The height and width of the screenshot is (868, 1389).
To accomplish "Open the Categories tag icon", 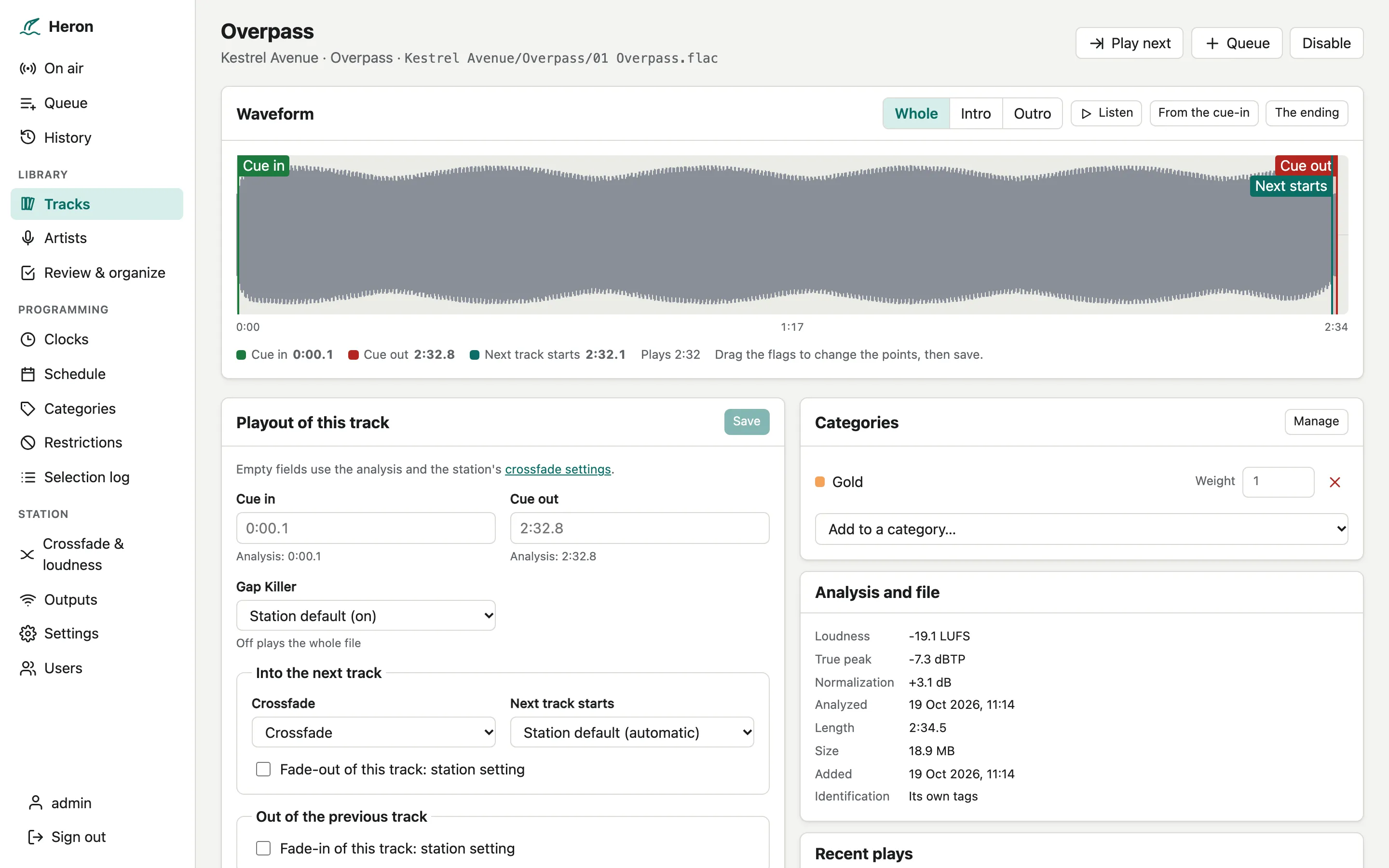I will tap(27, 409).
